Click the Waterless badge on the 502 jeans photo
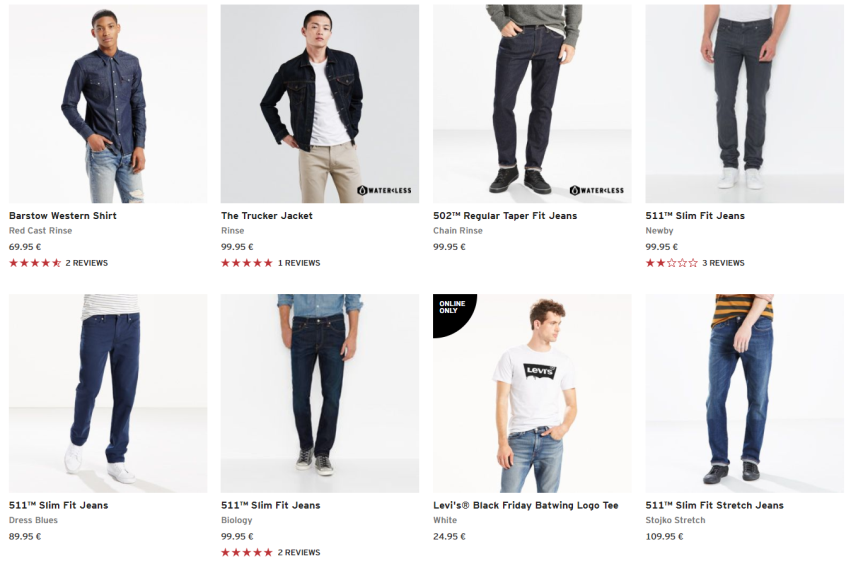The height and width of the screenshot is (566, 850). pos(596,190)
